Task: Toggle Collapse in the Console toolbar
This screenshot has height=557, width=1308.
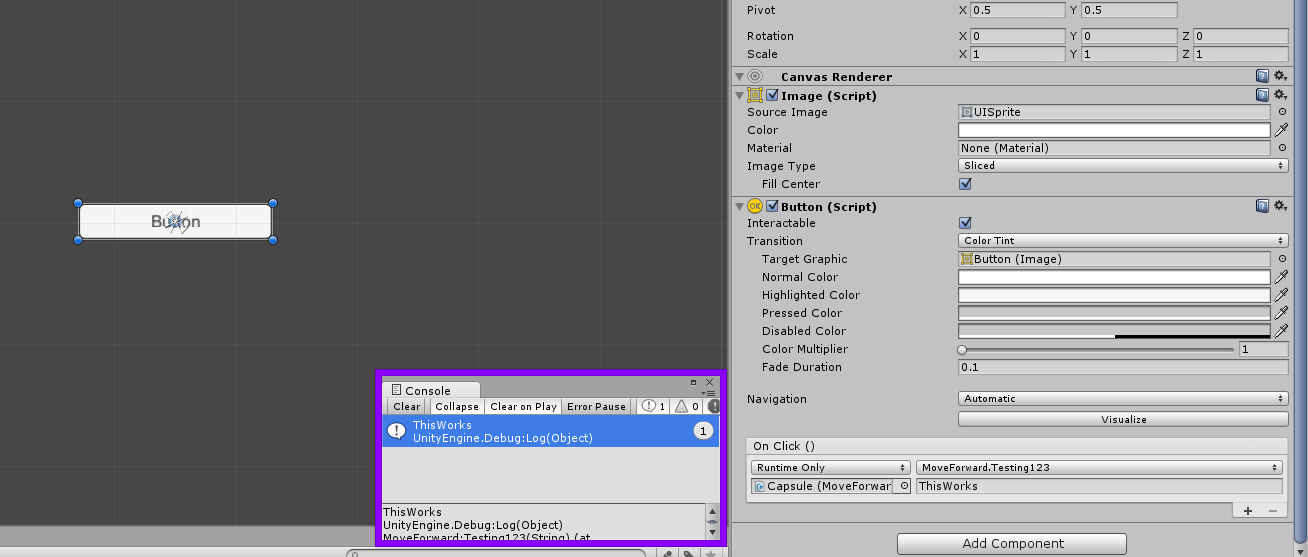Action: [x=457, y=406]
